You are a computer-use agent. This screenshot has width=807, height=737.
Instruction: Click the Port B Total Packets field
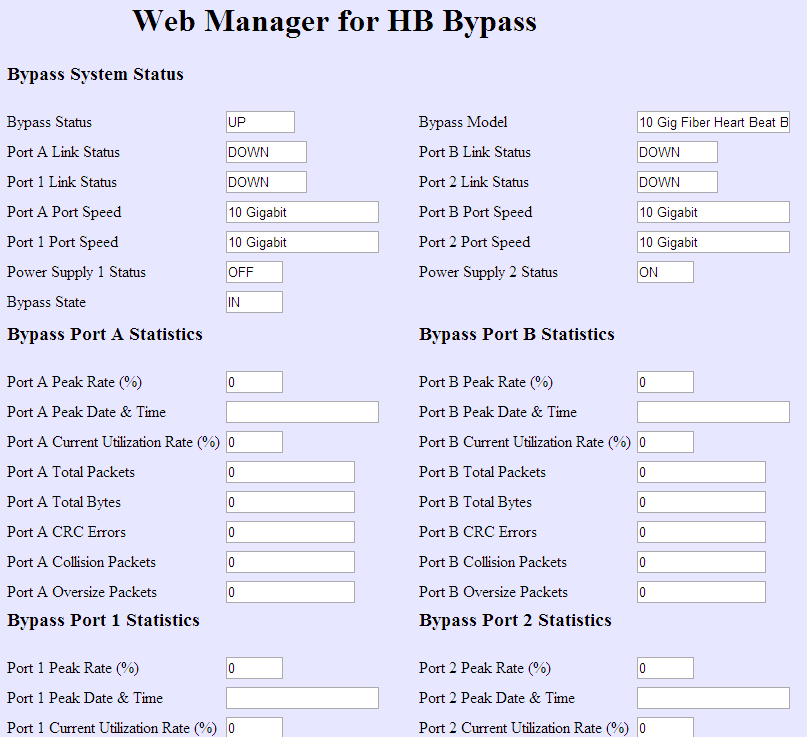point(701,472)
